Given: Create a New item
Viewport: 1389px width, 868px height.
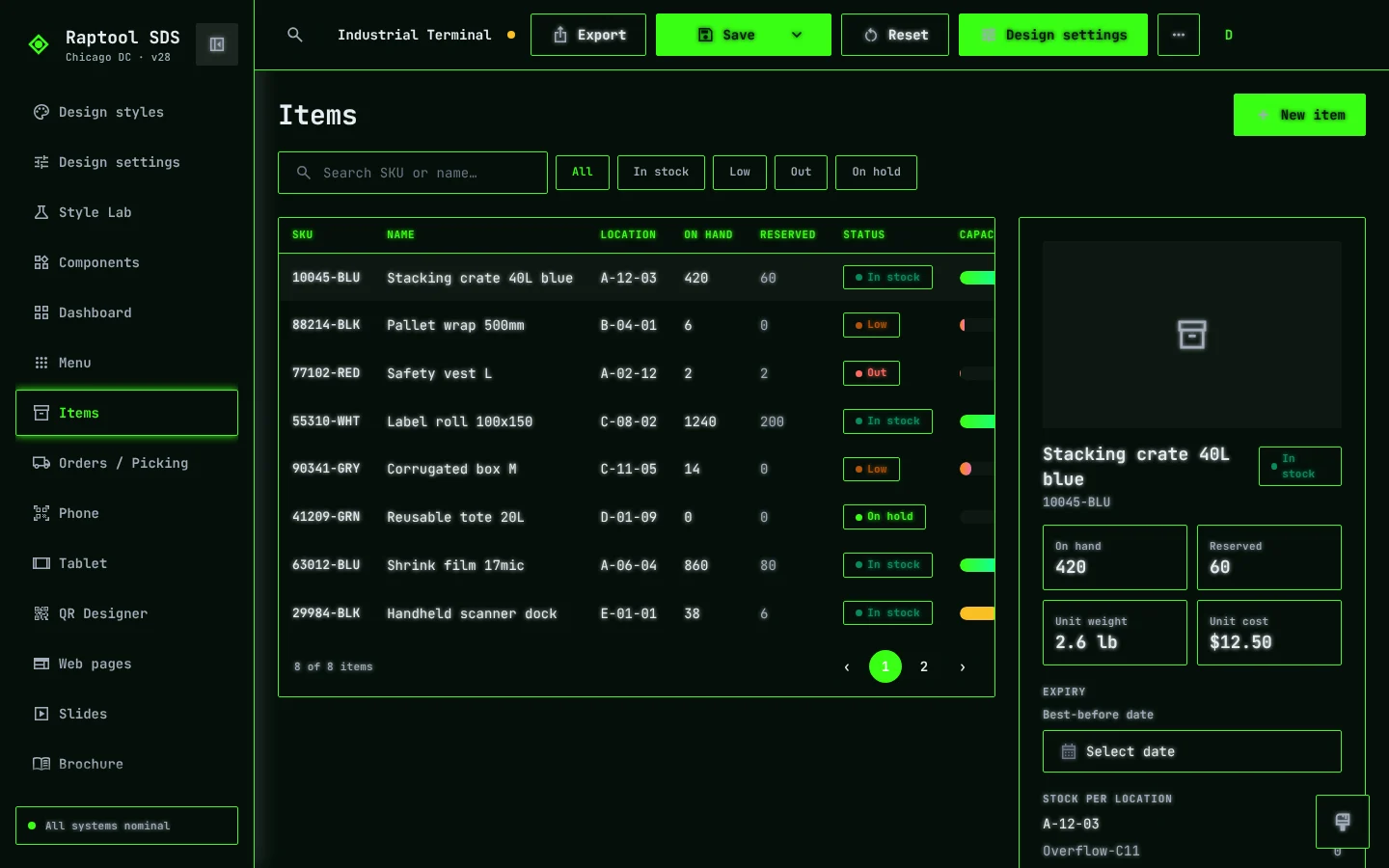Looking at the screenshot, I should pyautogui.click(x=1299, y=115).
